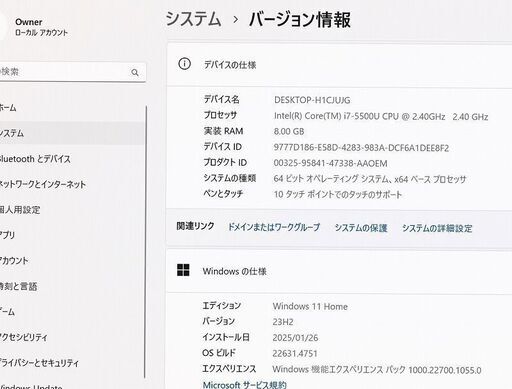This screenshot has height=389, width=512.
Task: Click product ID 00325-95841-47338-AAOEM
Action: coord(330,163)
